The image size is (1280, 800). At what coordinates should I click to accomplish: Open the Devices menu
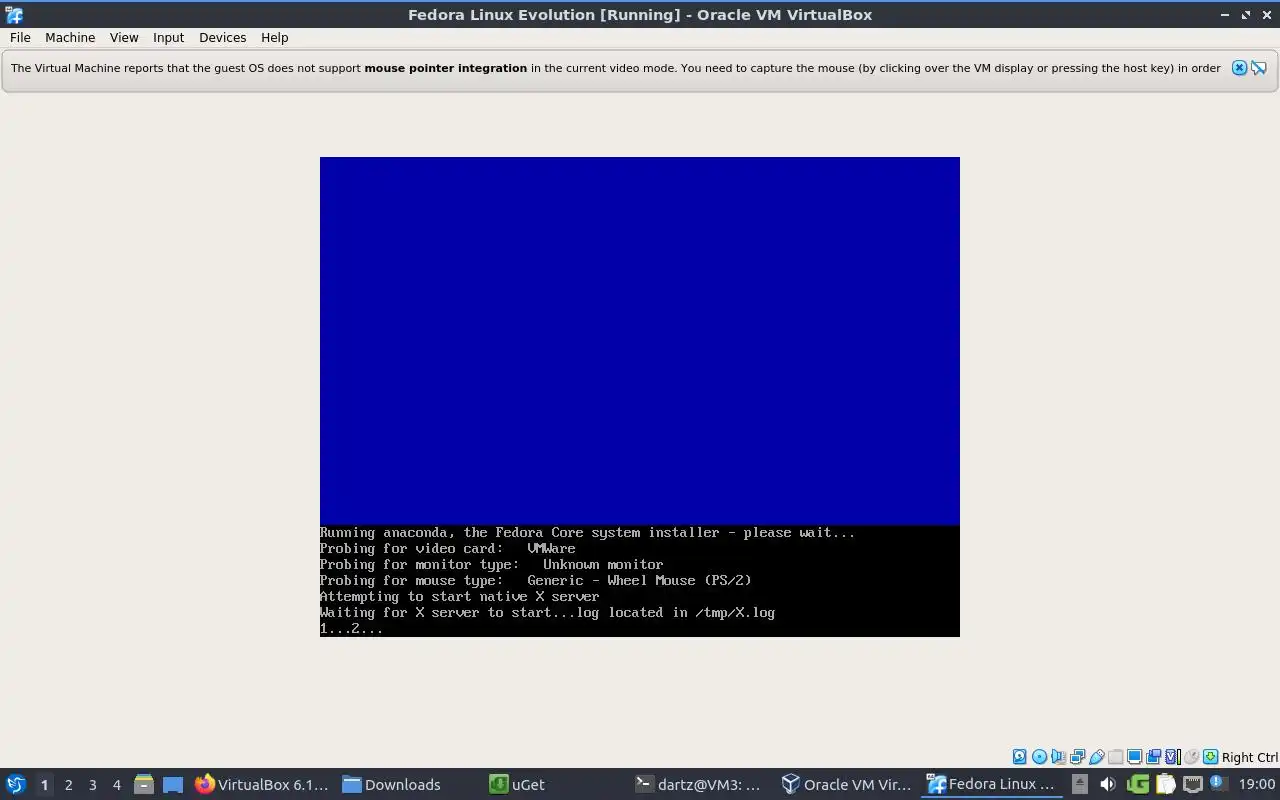point(222,37)
